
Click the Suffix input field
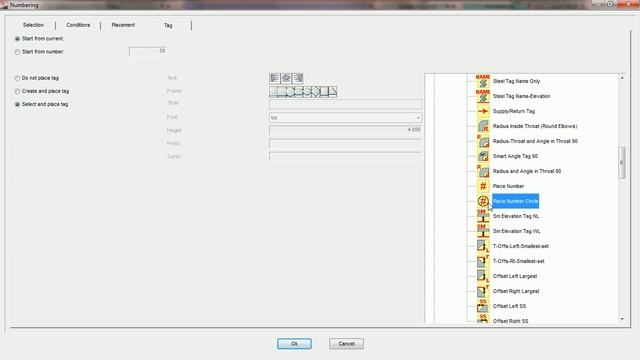345,156
